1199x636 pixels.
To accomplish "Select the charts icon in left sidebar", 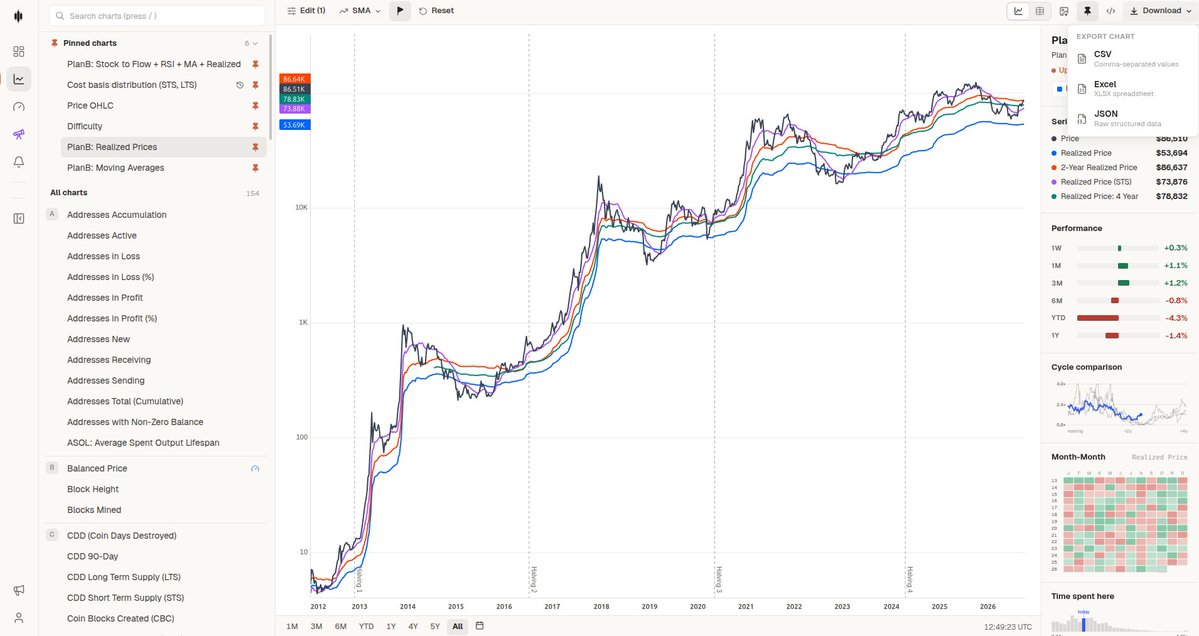I will tap(19, 79).
